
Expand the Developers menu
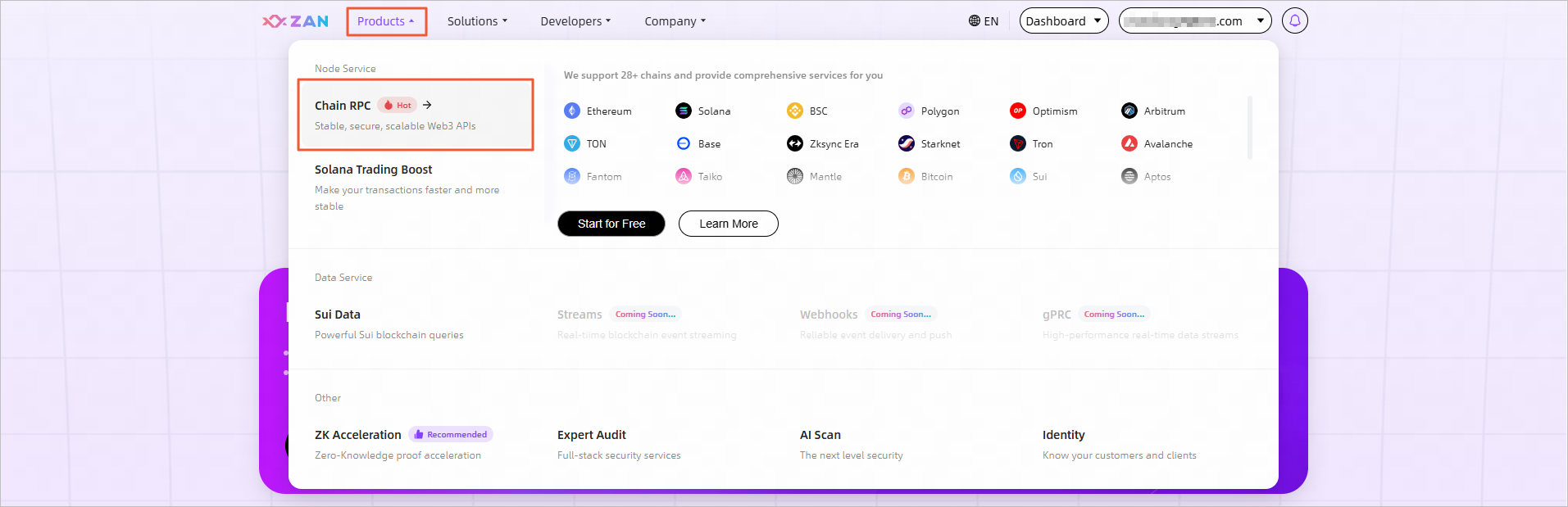[575, 21]
